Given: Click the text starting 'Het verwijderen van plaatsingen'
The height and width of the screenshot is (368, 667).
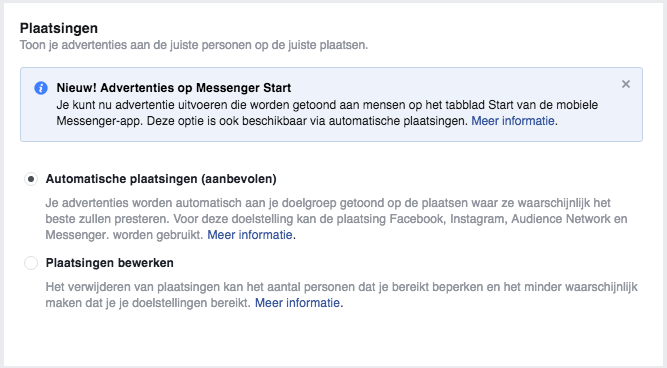Looking at the screenshot, I should point(342,295).
